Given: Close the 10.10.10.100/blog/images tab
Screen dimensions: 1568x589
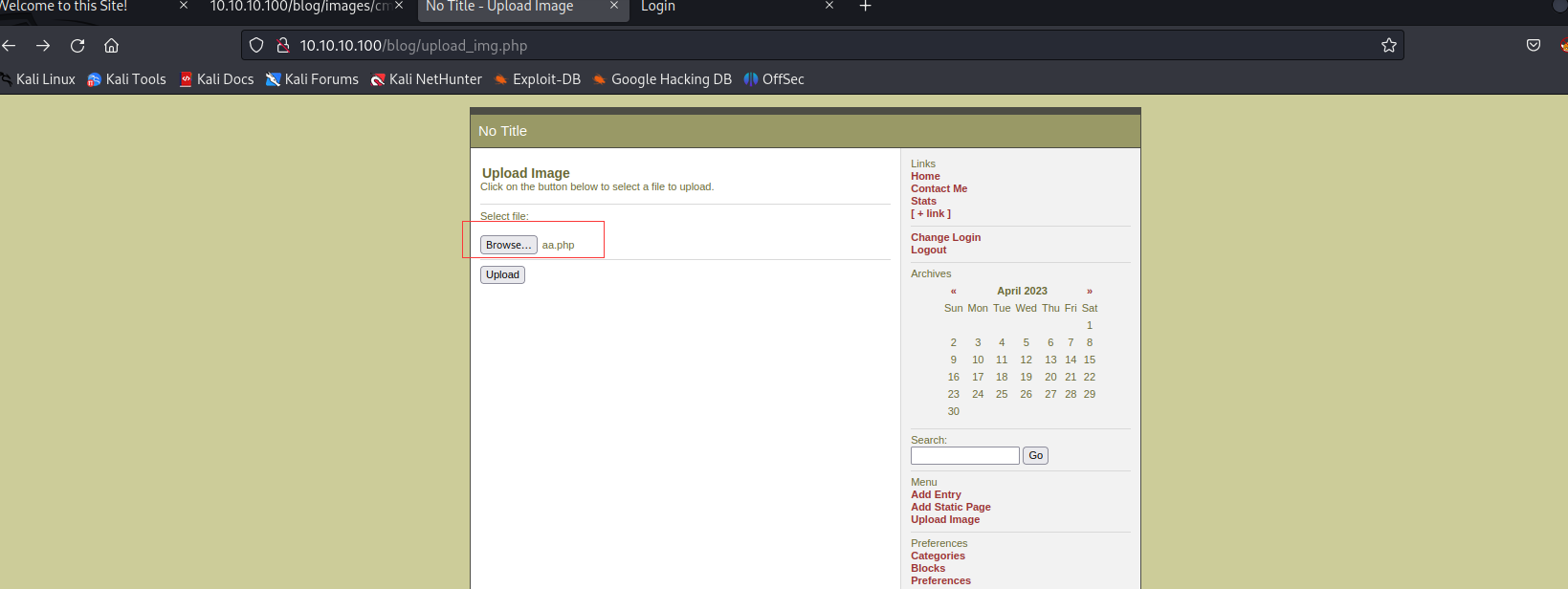Looking at the screenshot, I should [x=399, y=6].
